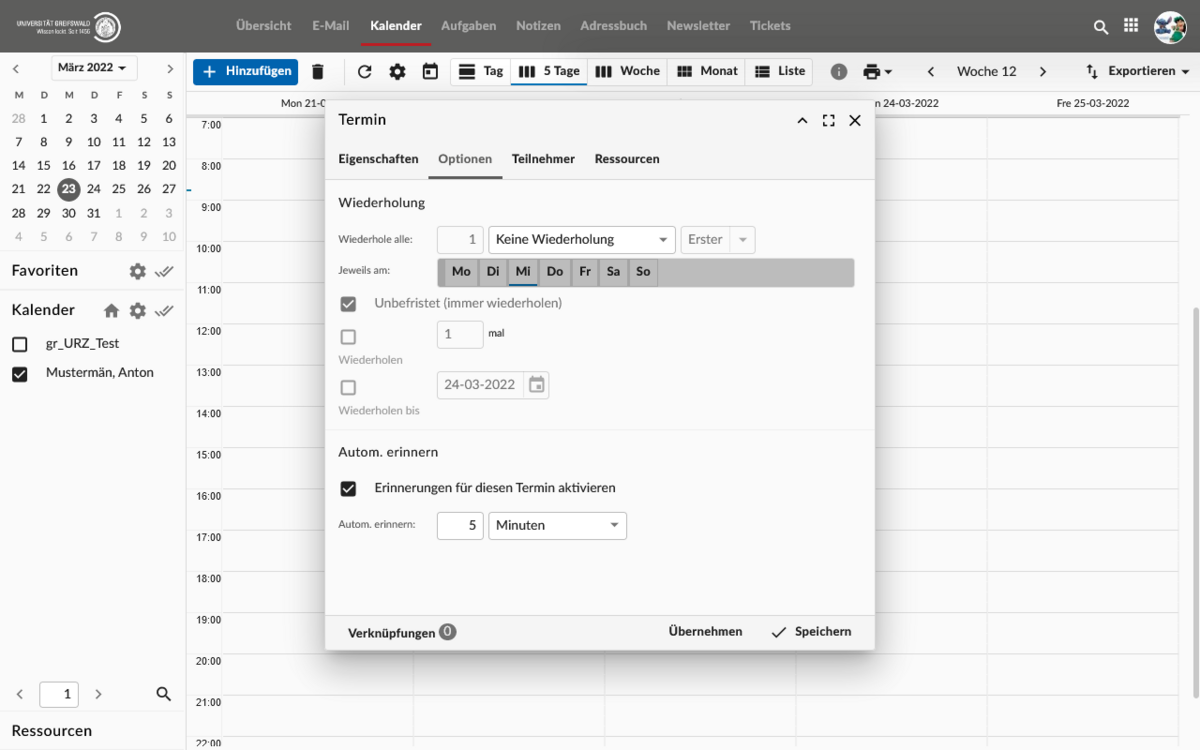Open the Aufgaben menu item
Screen dimensions: 1200x750
468,26
